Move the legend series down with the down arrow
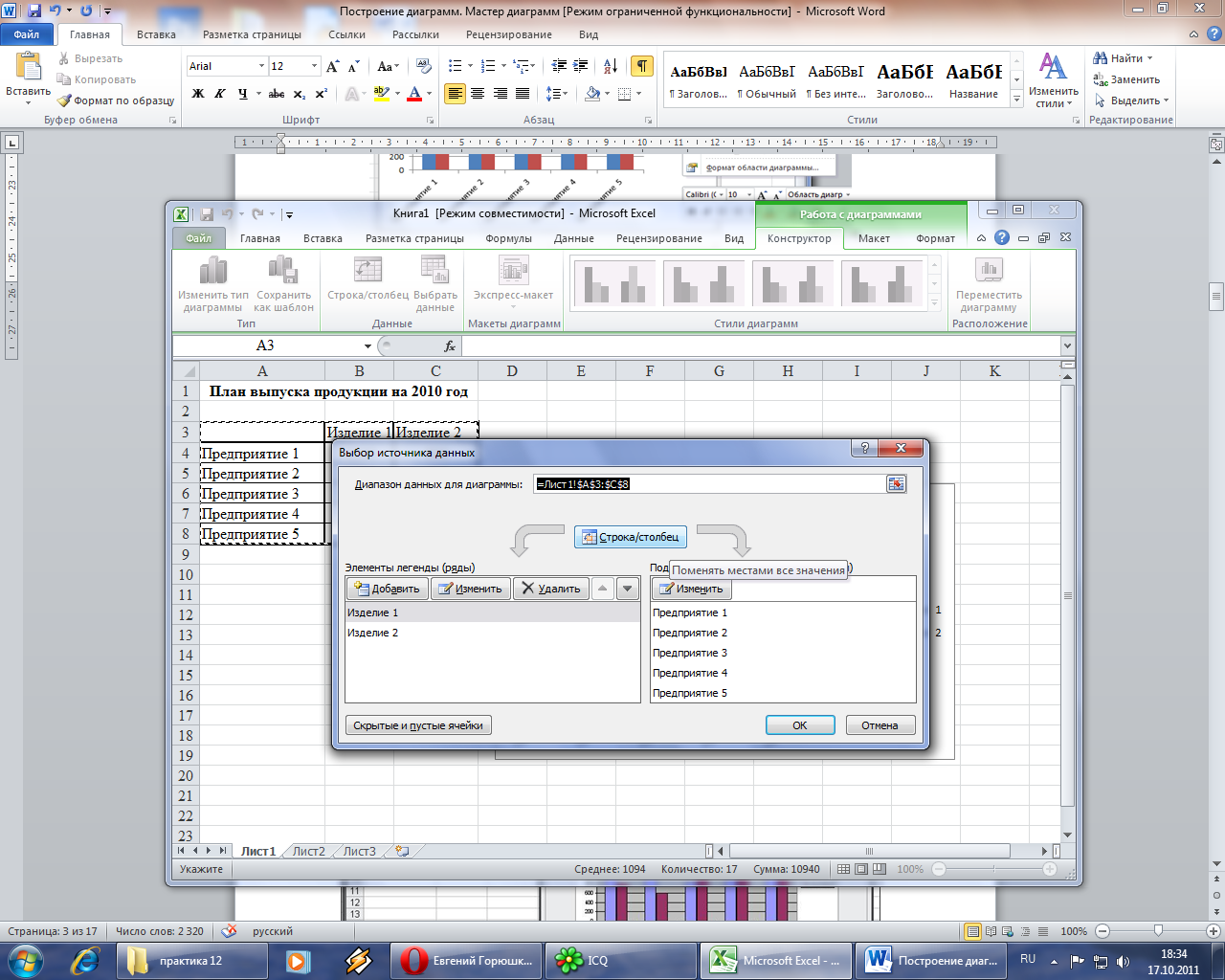Image resolution: width=1225 pixels, height=980 pixels. tap(627, 589)
